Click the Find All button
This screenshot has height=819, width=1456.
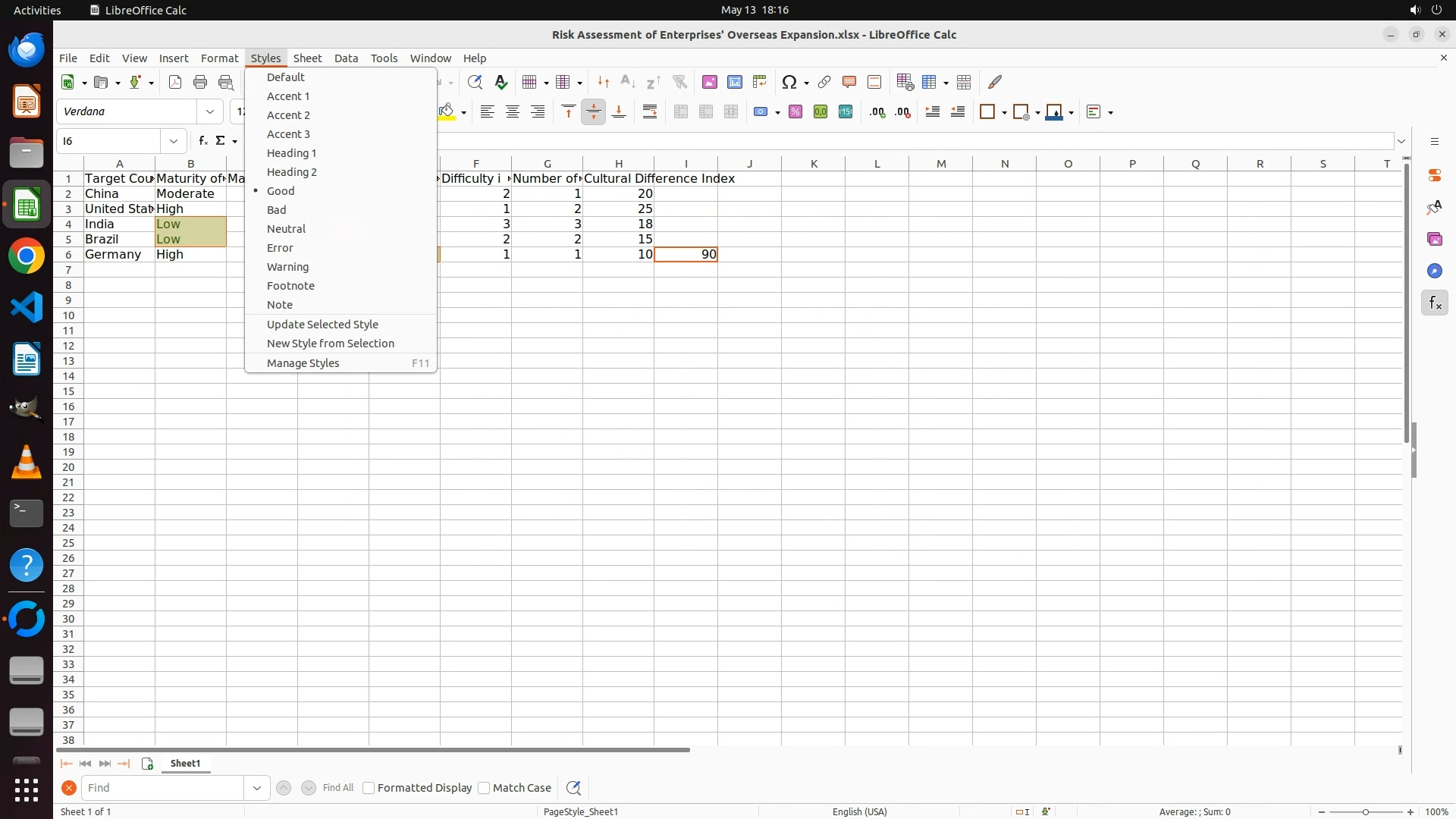pos(337,788)
